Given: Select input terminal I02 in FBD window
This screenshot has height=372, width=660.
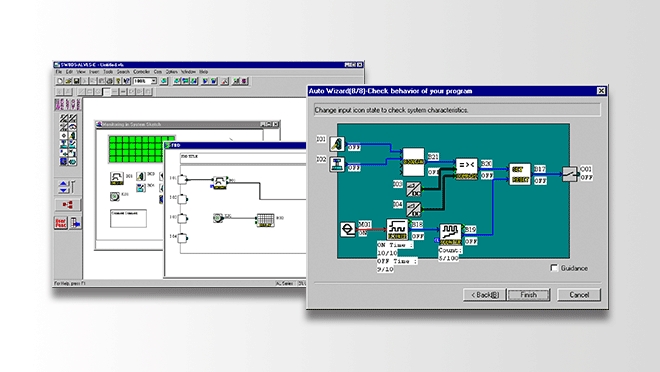Looking at the screenshot, I should pyautogui.click(x=182, y=199).
